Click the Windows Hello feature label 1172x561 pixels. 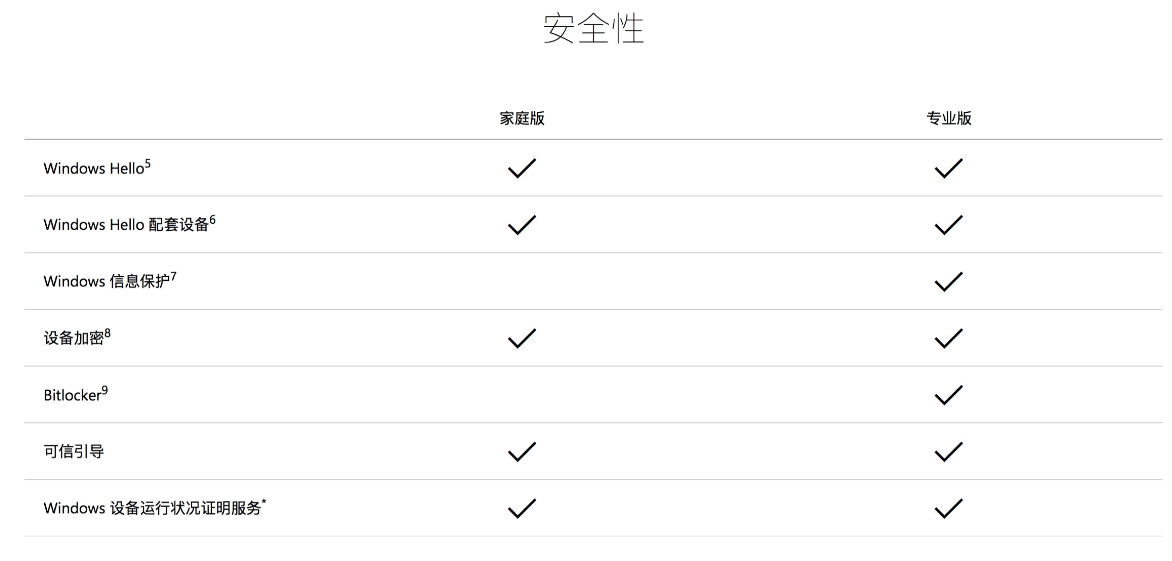click(x=93, y=169)
